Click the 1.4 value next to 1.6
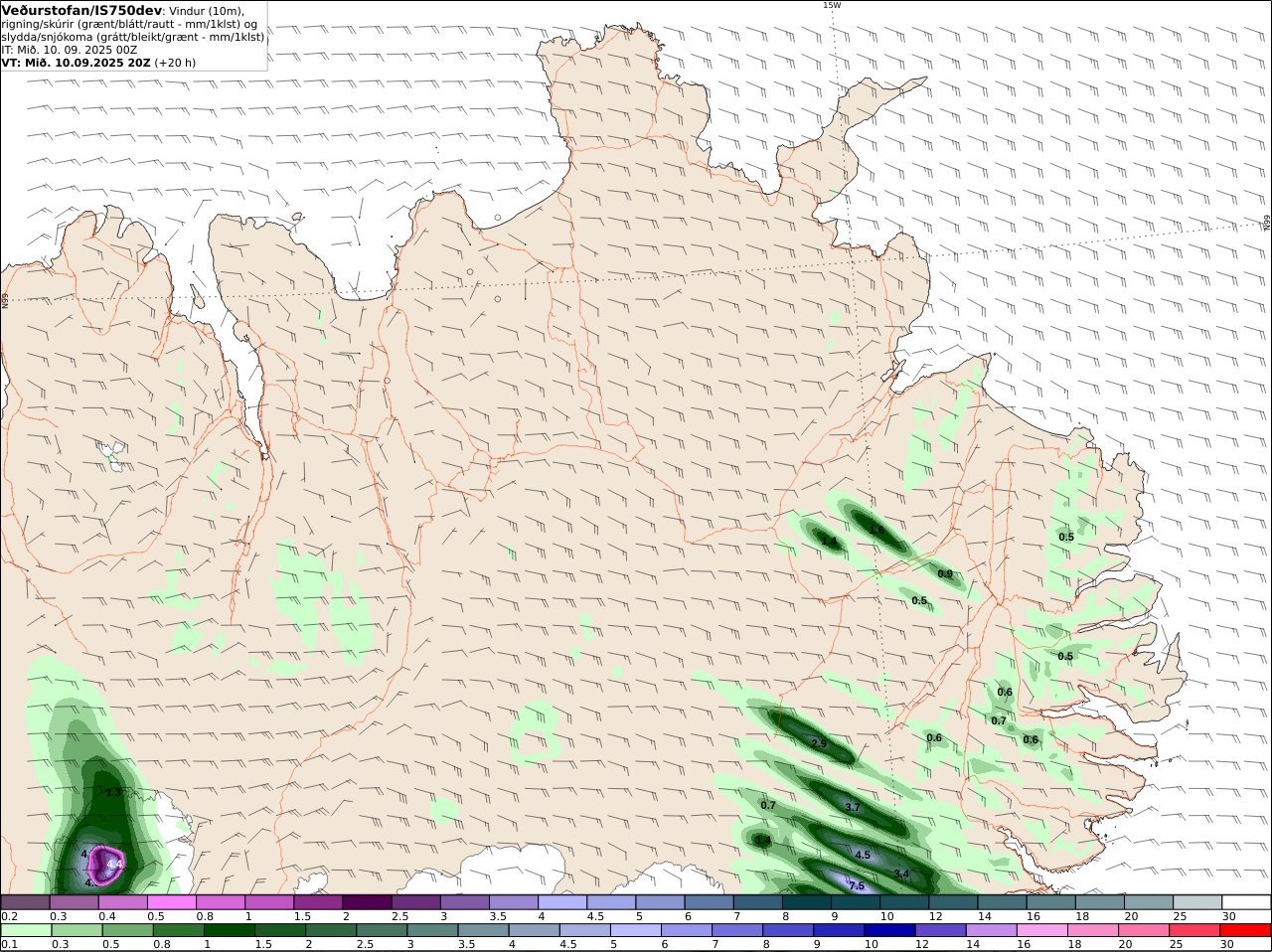The image size is (1272, 952). (828, 541)
